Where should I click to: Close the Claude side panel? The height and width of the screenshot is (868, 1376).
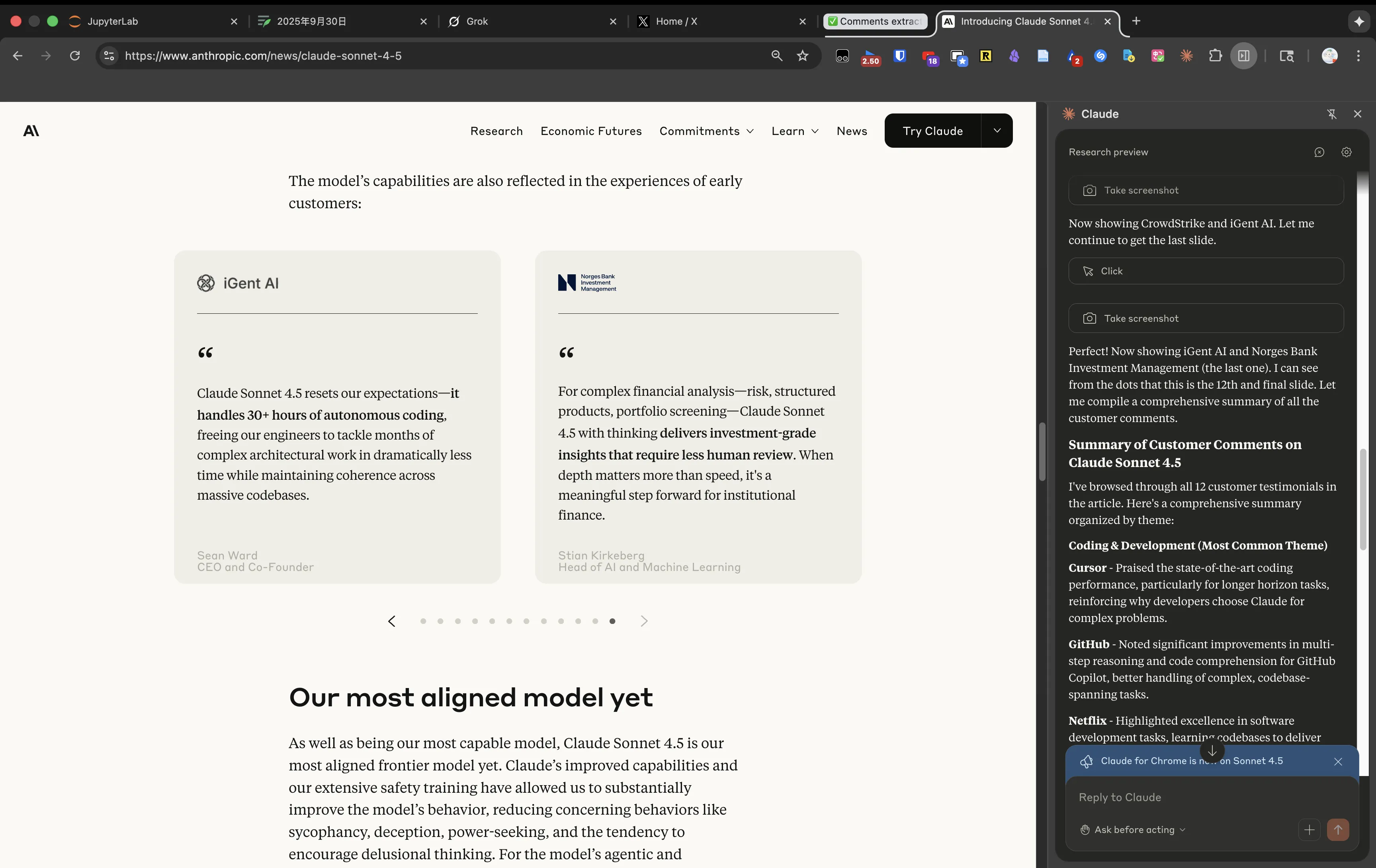click(x=1358, y=114)
